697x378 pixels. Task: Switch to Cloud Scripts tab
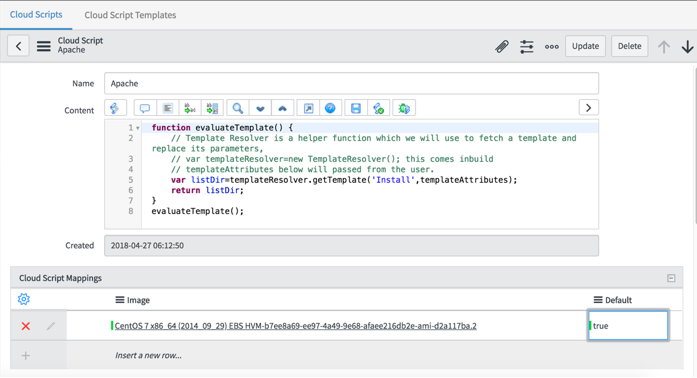click(36, 15)
